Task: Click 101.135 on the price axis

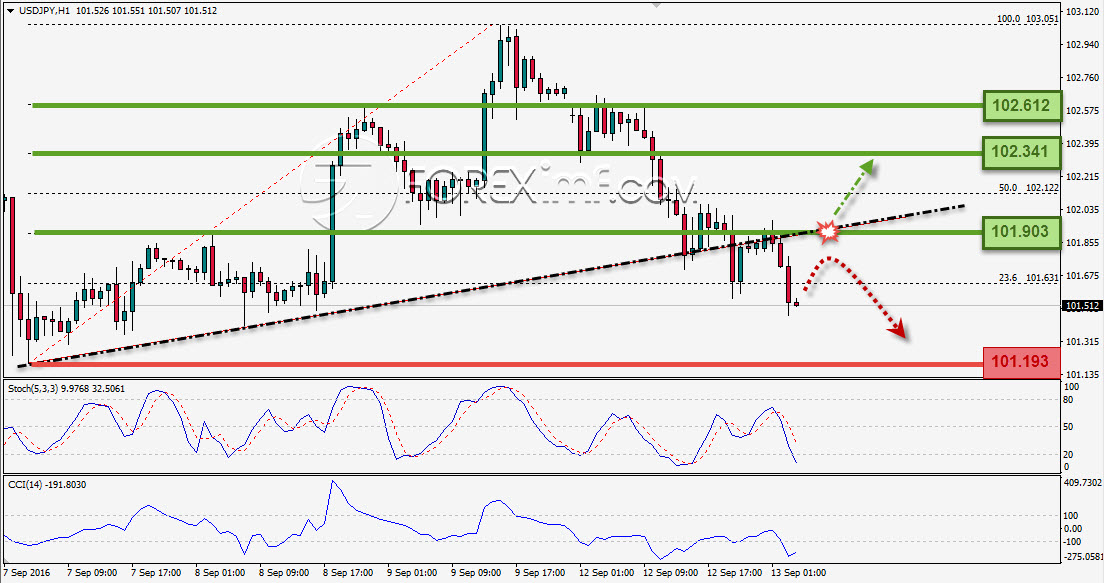Action: click(x=1082, y=374)
